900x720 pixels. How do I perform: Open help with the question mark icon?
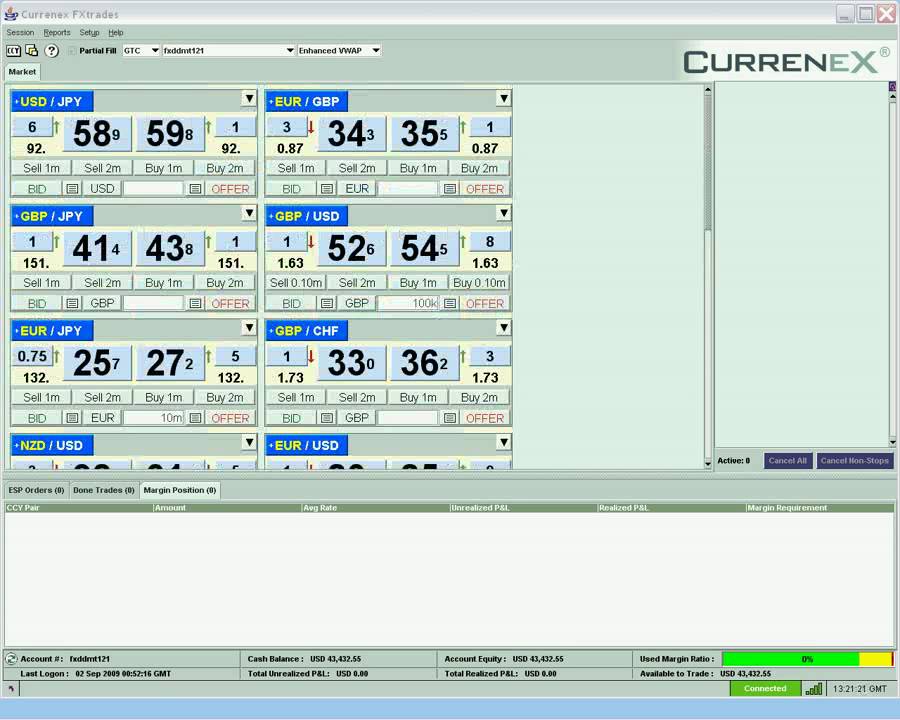click(x=52, y=51)
